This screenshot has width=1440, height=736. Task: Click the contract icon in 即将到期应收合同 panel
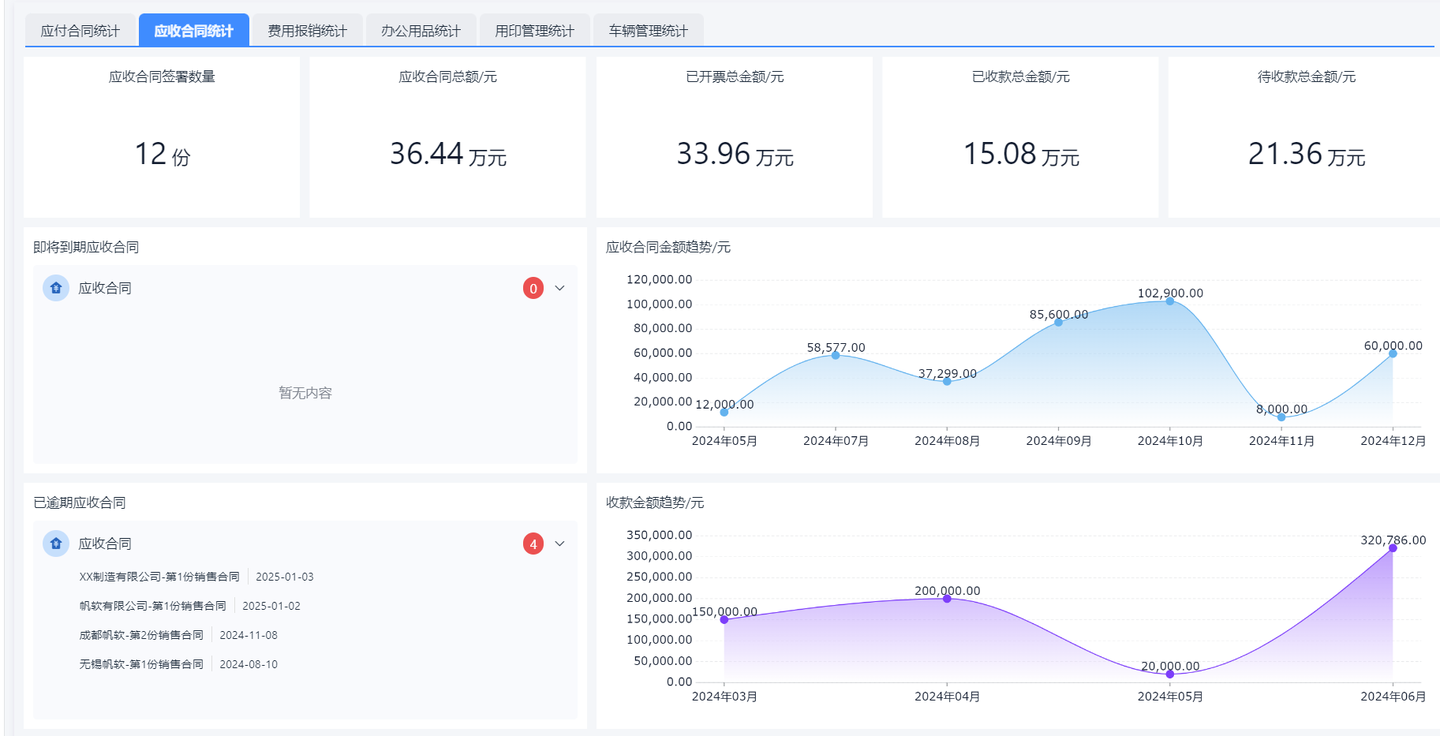click(55, 288)
